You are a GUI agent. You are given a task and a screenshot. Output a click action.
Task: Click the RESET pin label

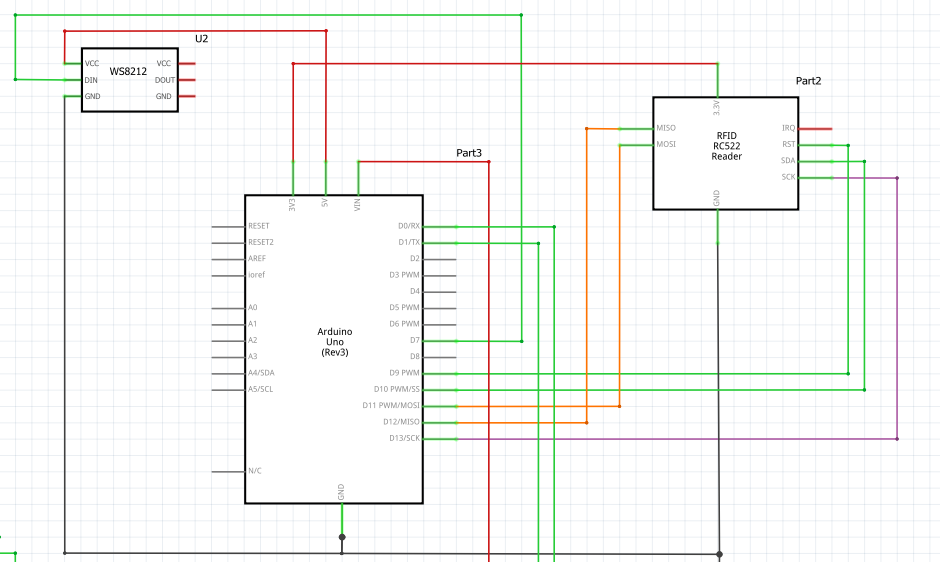pos(259,226)
